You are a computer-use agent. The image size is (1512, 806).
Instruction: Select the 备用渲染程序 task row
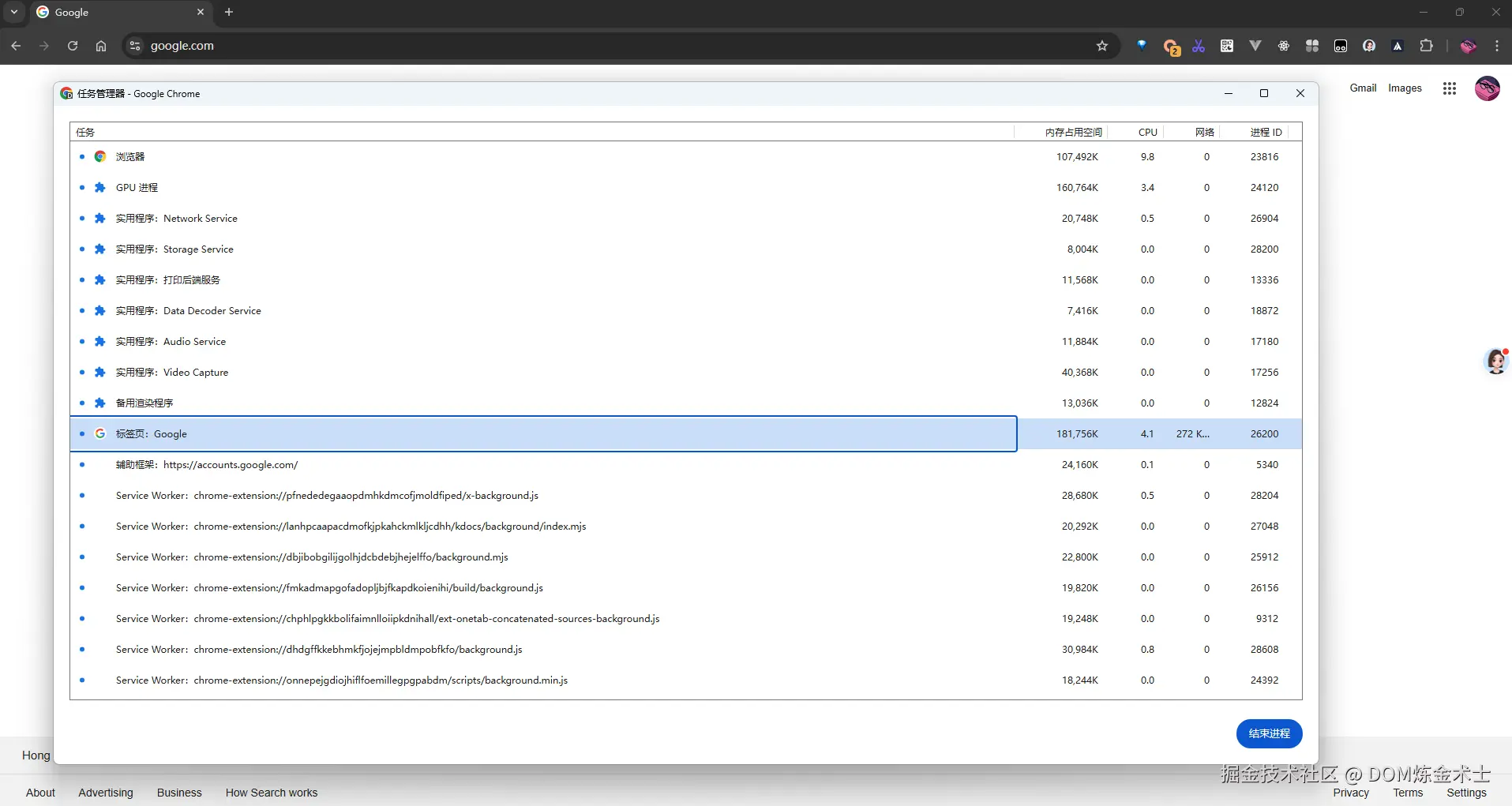[x=685, y=403]
